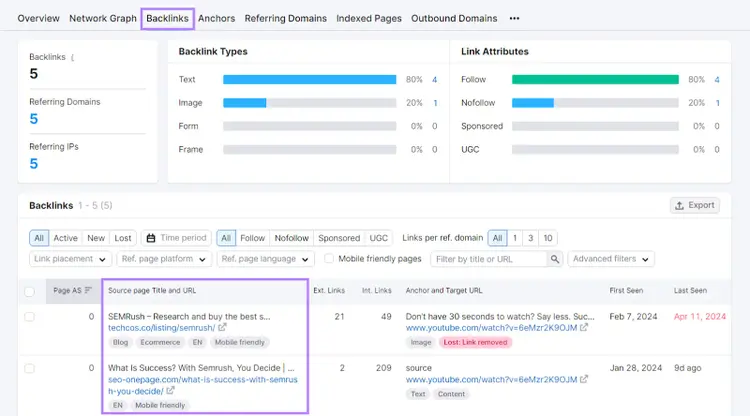This screenshot has width=750, height=416.
Task: Click external icon beside second YouTube URL
Action: coord(584,379)
